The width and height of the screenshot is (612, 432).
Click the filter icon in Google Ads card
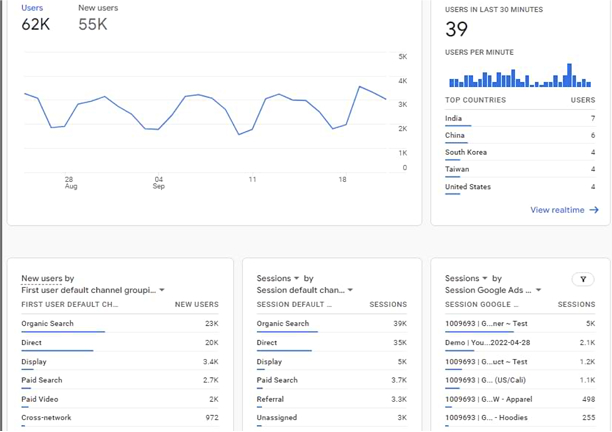[x=582, y=280]
